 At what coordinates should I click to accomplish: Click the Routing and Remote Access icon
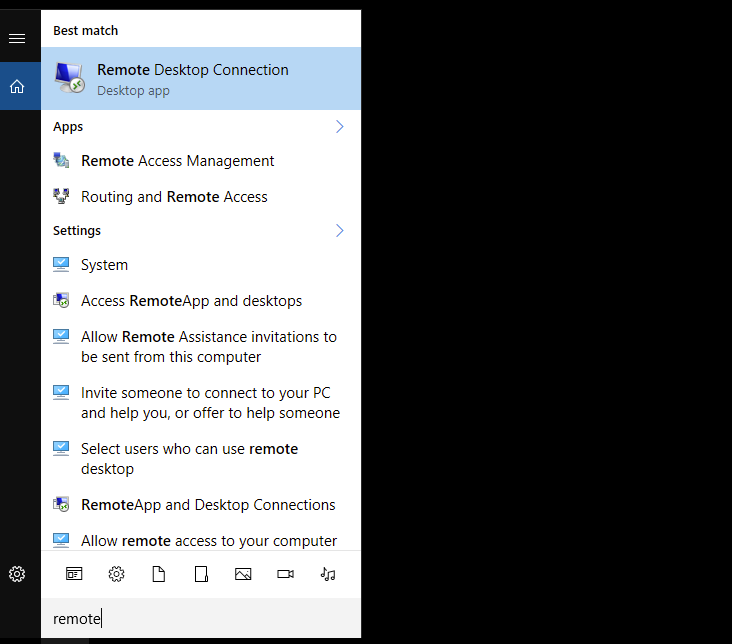61,196
